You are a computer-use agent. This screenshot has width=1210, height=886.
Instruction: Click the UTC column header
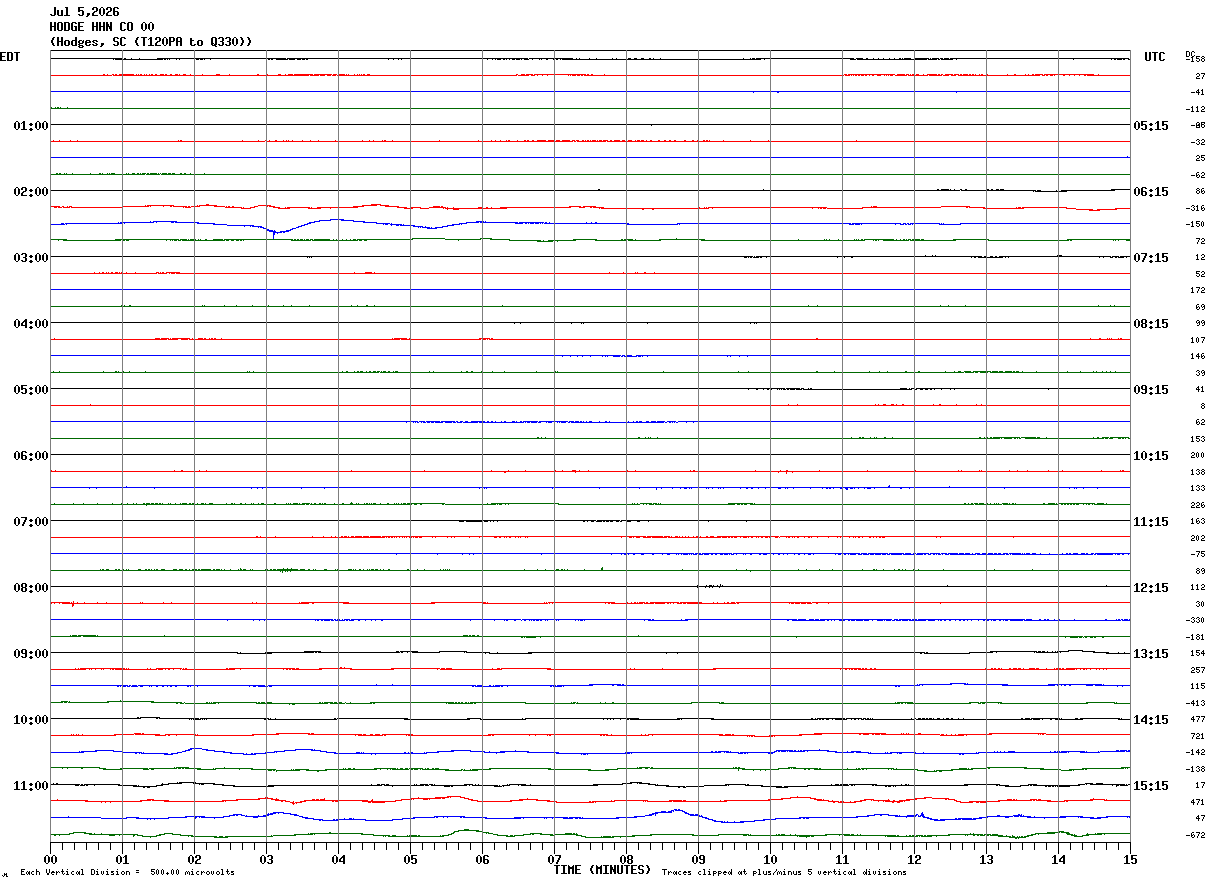point(1155,57)
